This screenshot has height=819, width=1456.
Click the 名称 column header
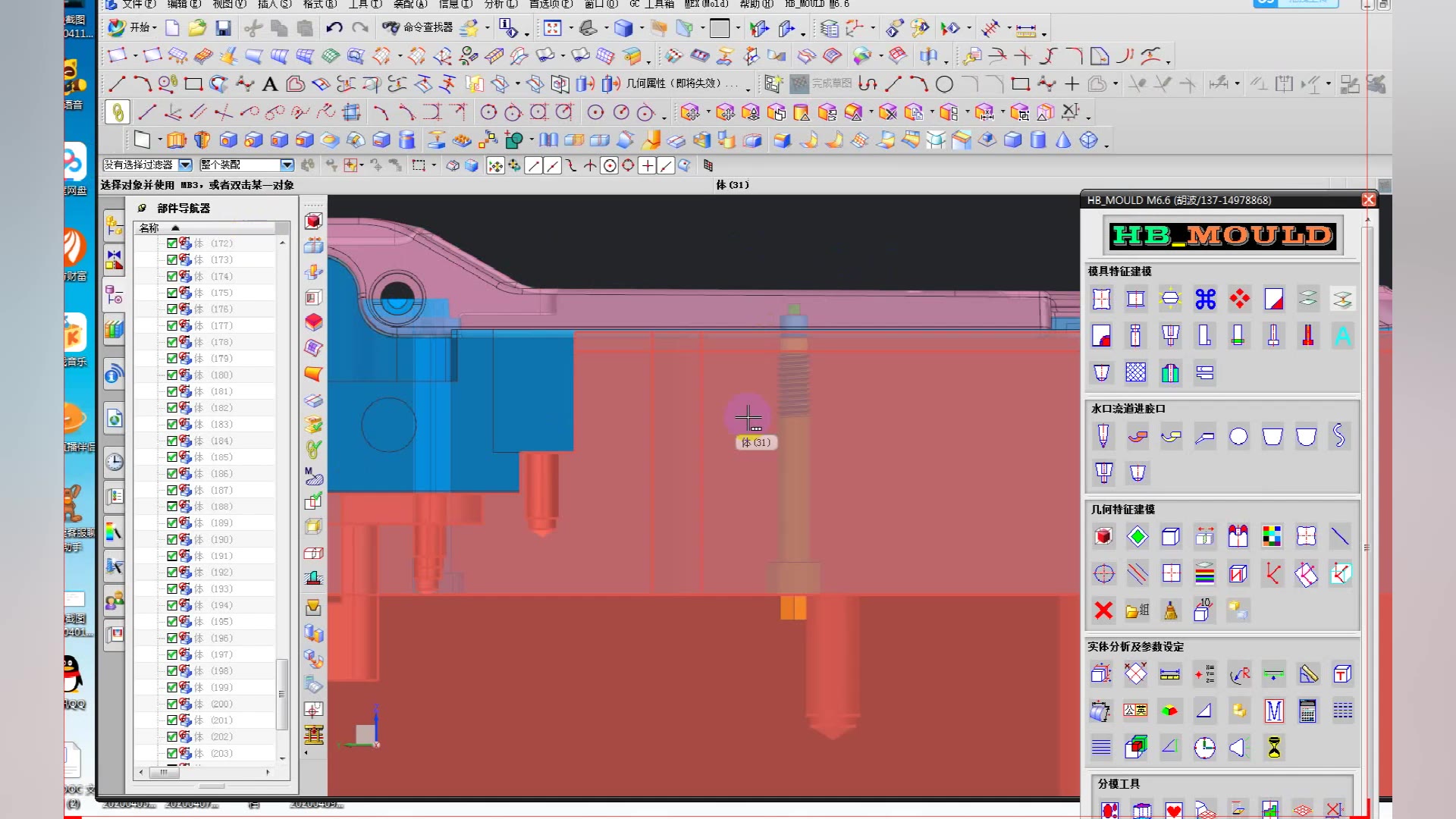(x=149, y=227)
